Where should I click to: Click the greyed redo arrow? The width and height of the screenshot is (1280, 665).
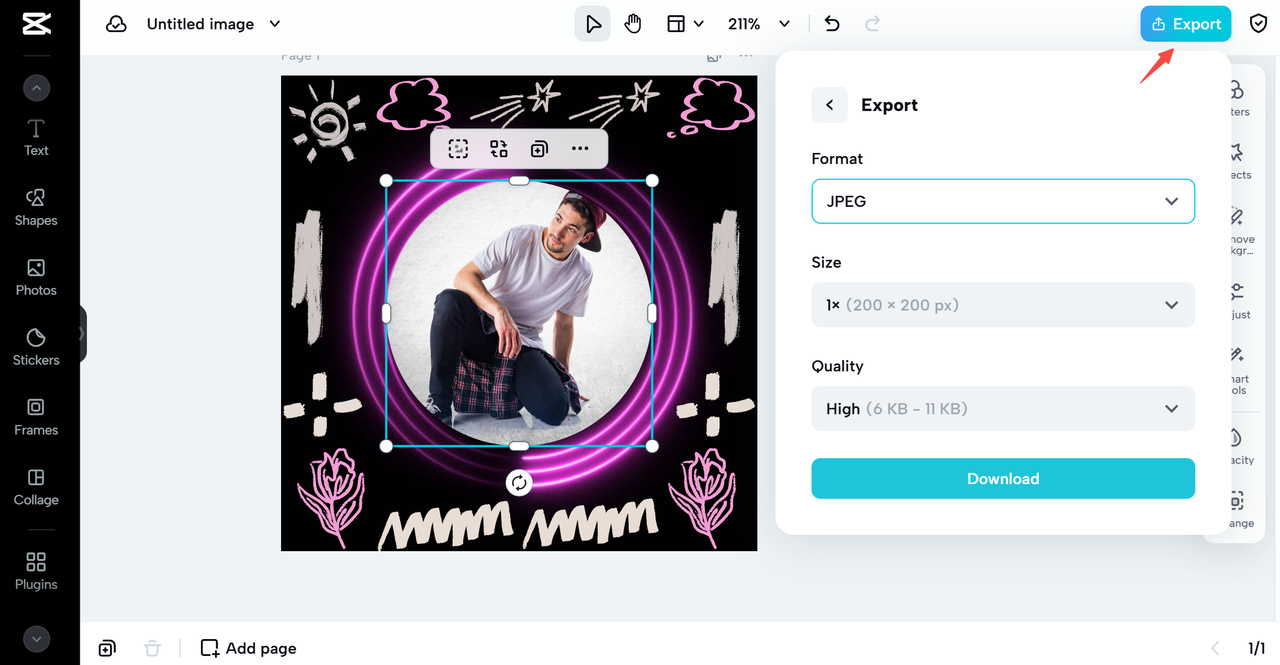click(872, 24)
